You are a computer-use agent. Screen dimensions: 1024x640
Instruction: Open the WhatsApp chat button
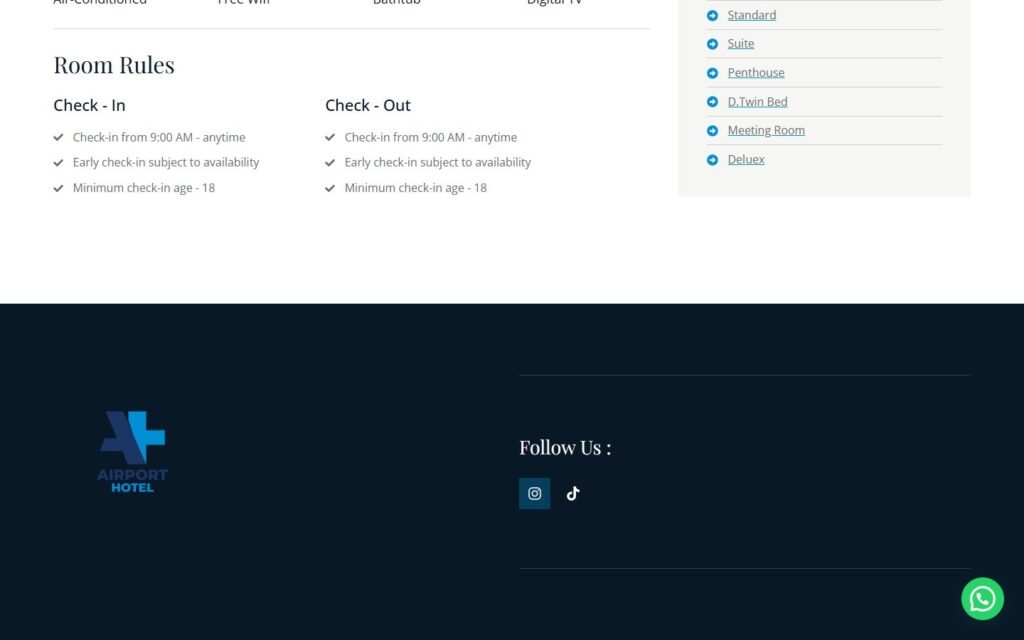(x=982, y=598)
